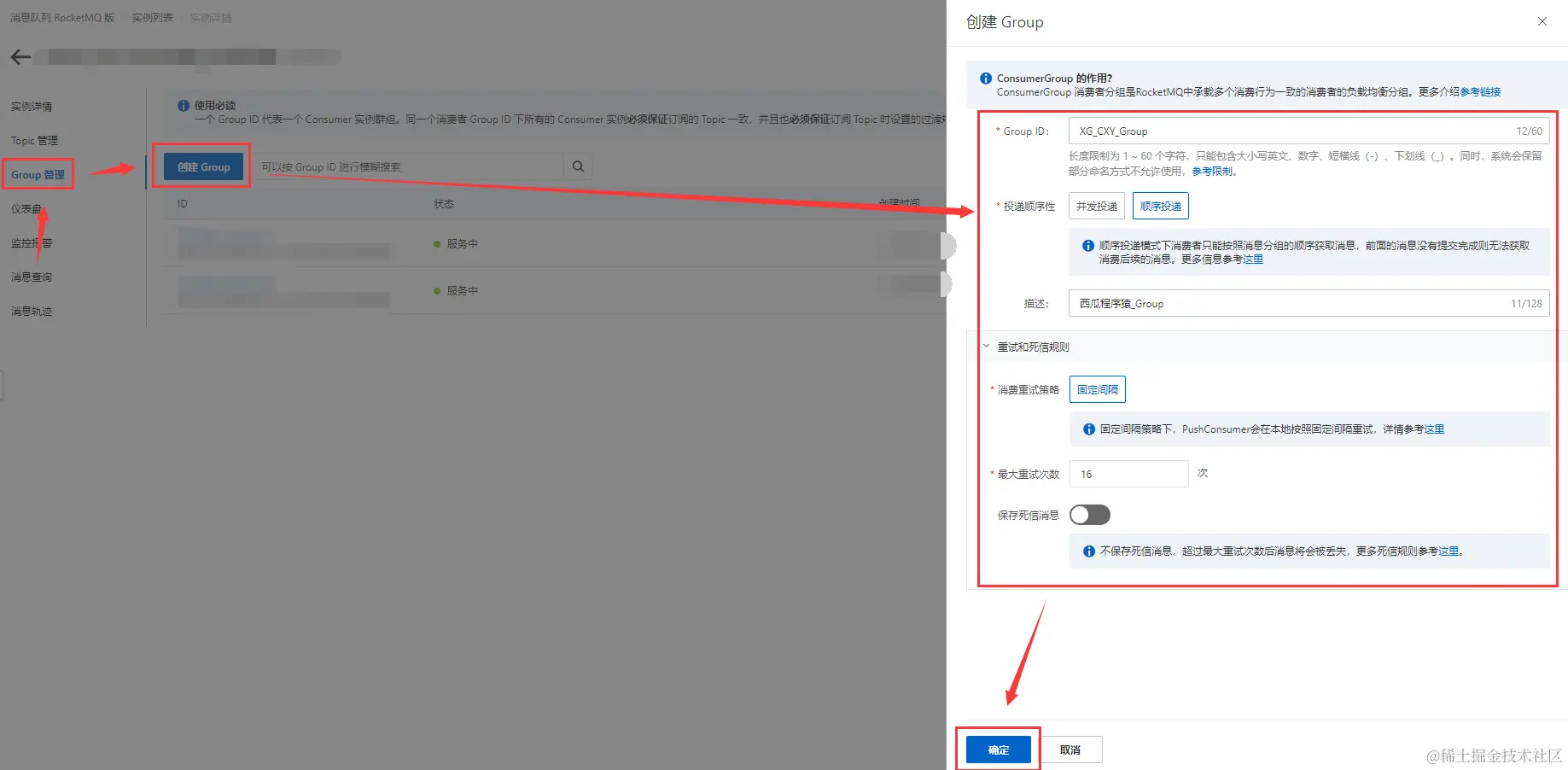1568x770 pixels.
Task: Open 消息查询 in sidebar
Action: [x=32, y=277]
